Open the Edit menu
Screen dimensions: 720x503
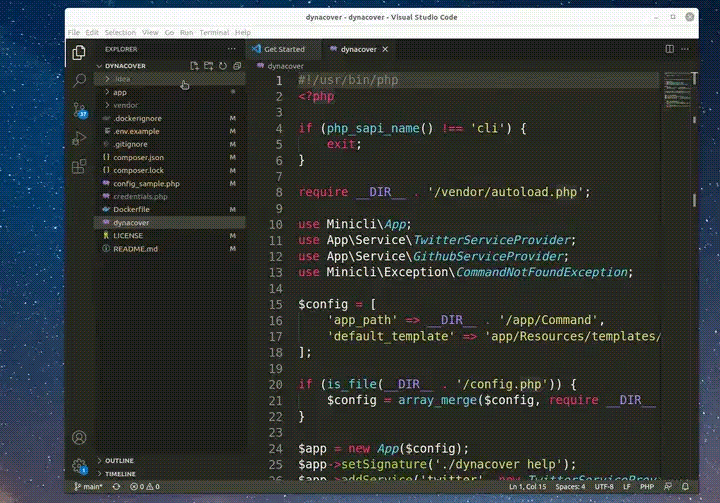(92, 33)
